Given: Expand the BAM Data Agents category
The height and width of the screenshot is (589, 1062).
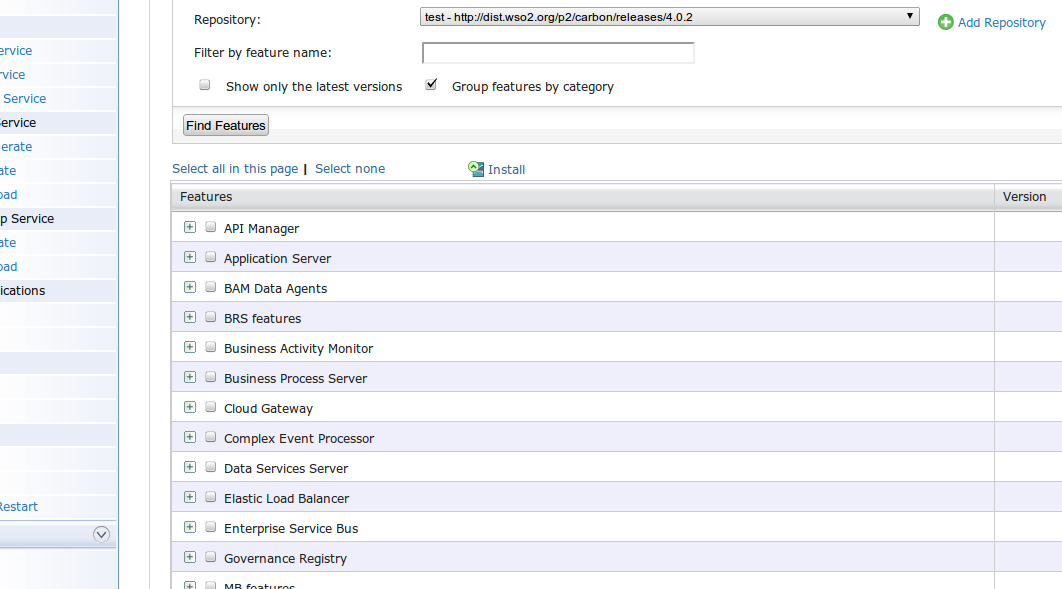Looking at the screenshot, I should [190, 287].
